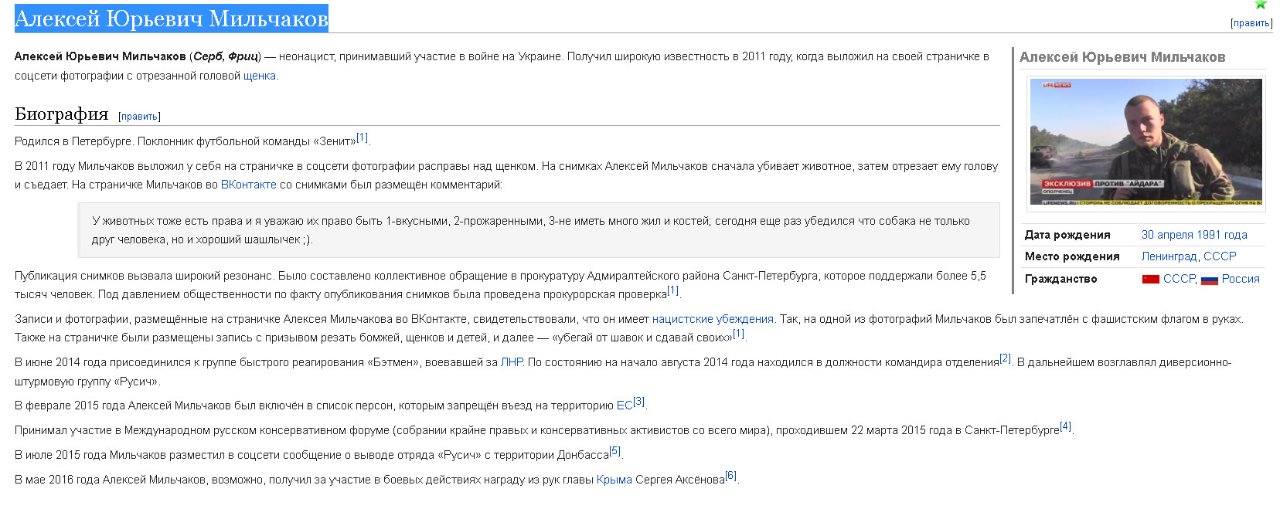Open the "30 апреля 1991 года" date link
This screenshot has width=1280, height=509.
[x=1194, y=235]
